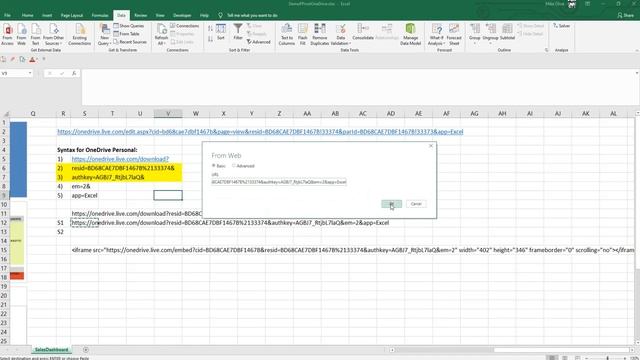The width and height of the screenshot is (640, 360).
Task: Click the Sort A to Z icon
Action: [x=210, y=28]
